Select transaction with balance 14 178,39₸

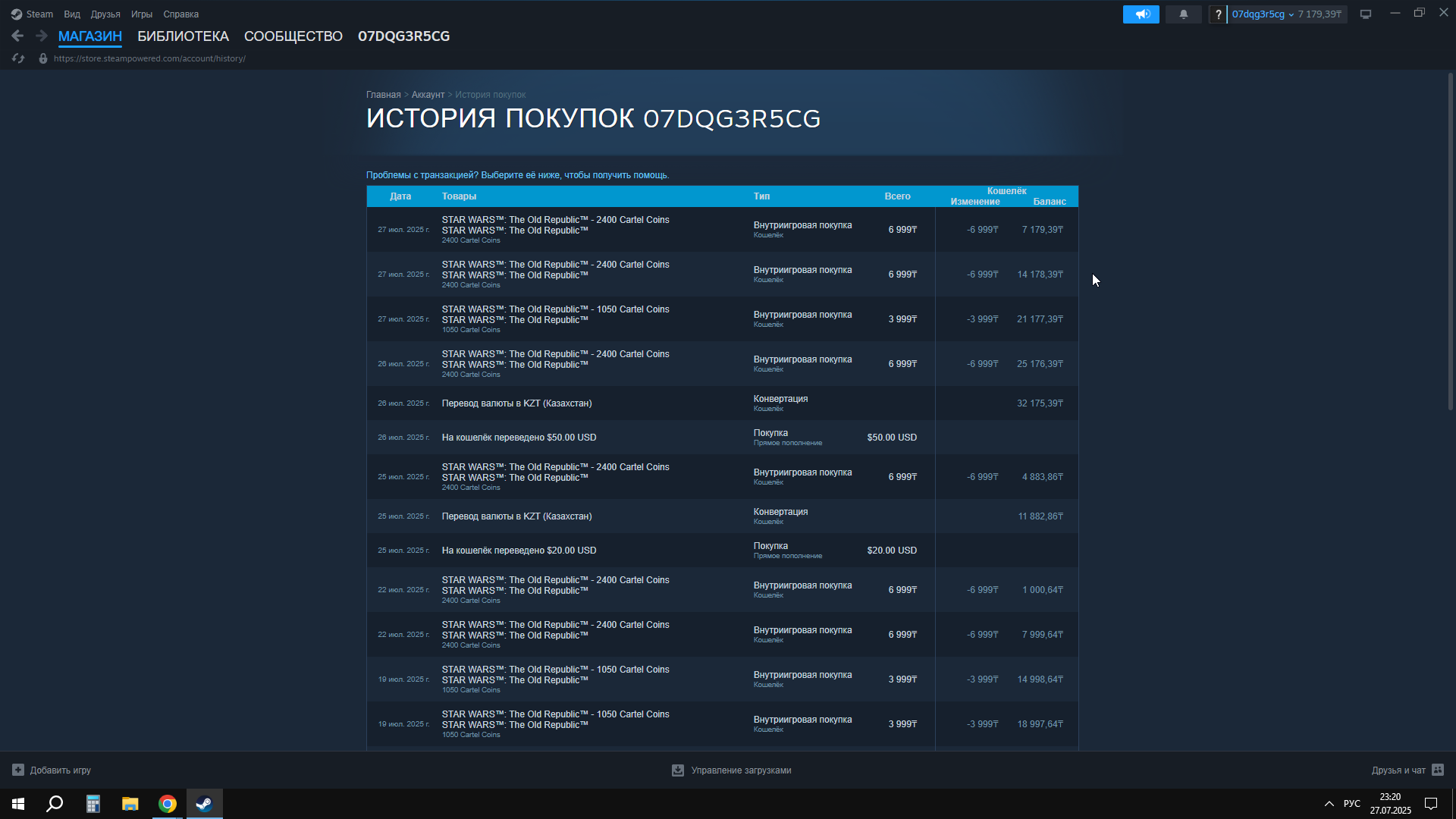722,275
